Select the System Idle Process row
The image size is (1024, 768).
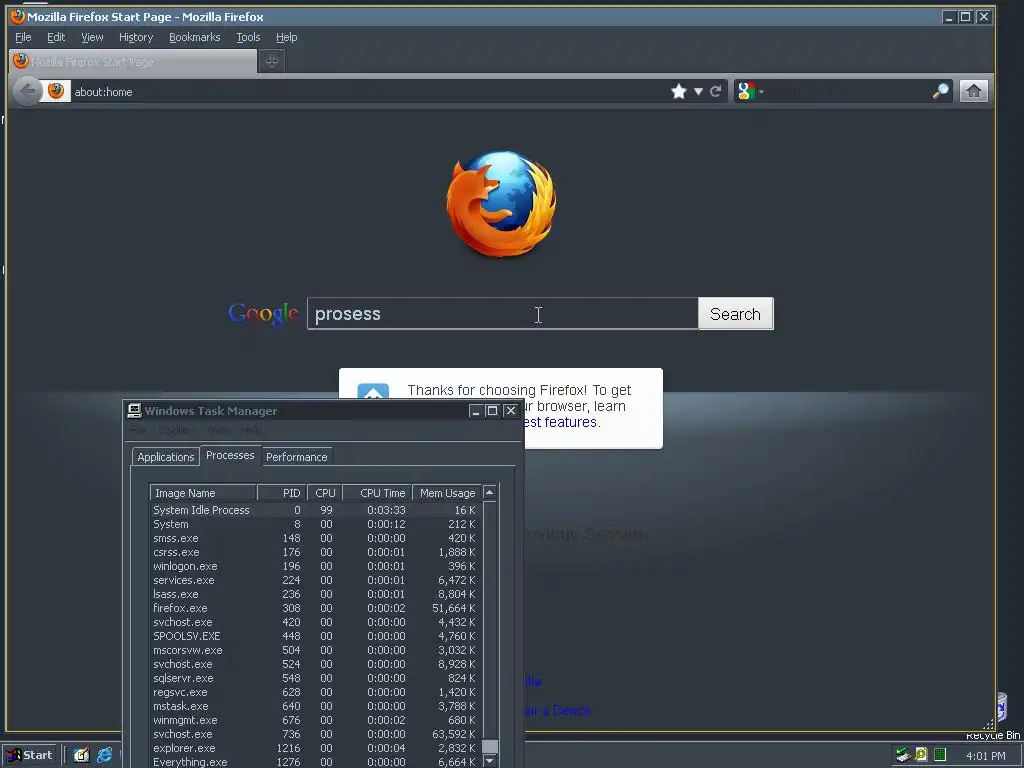pyautogui.click(x=315, y=510)
